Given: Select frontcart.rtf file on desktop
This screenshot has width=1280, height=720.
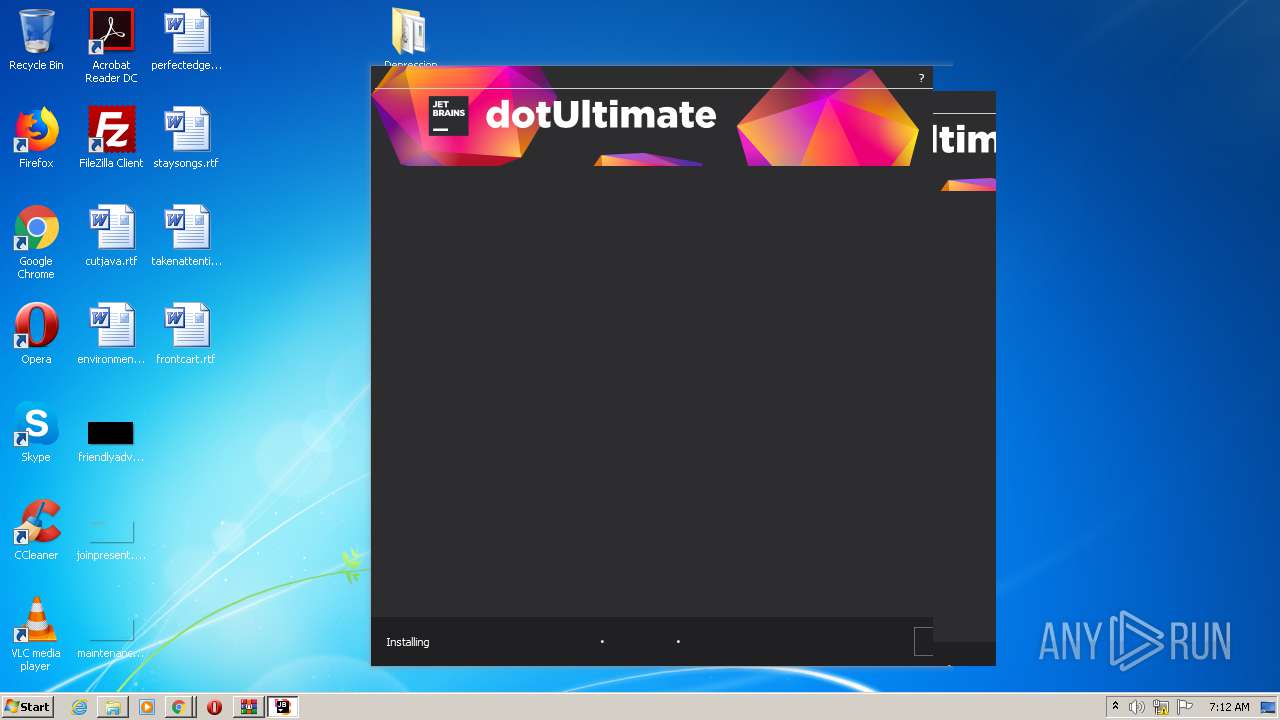Looking at the screenshot, I should [x=187, y=334].
